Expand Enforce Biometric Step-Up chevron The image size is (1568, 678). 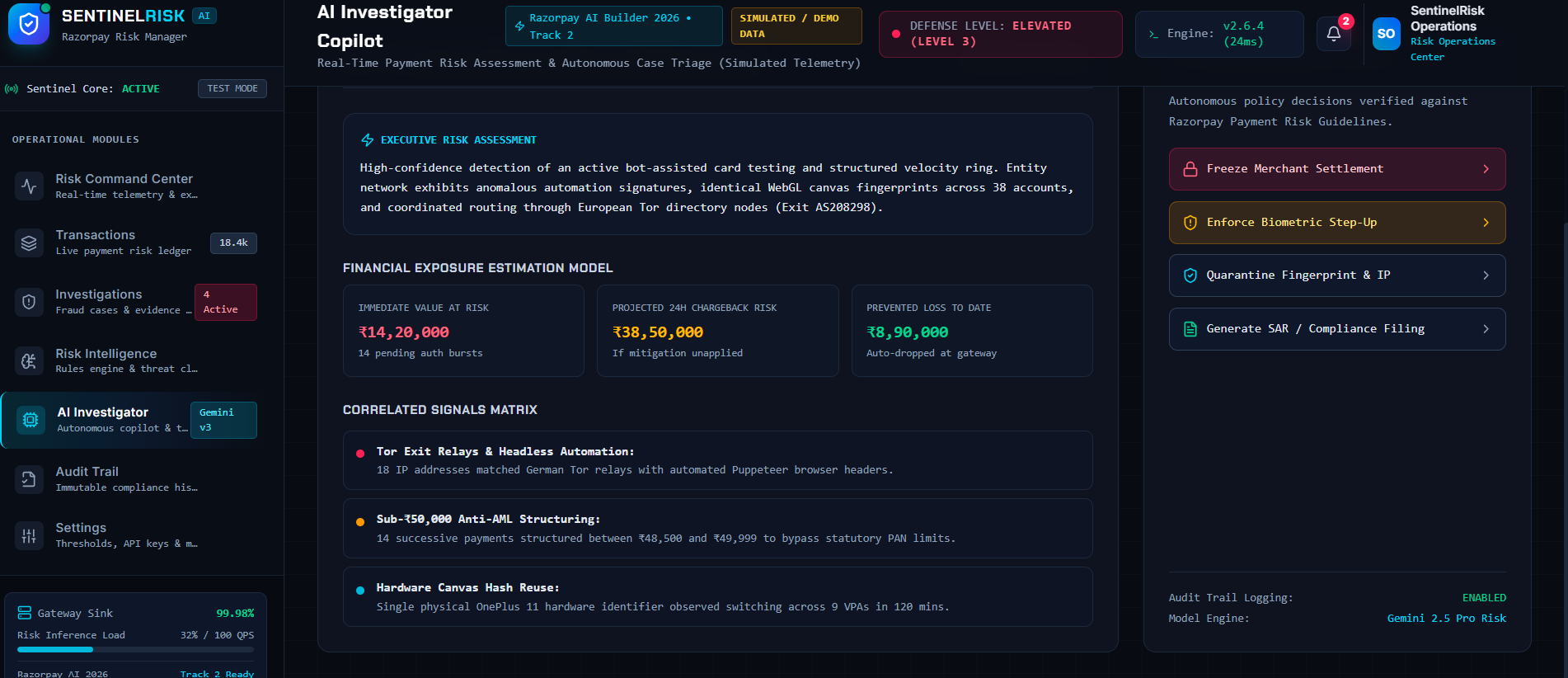click(x=1486, y=223)
